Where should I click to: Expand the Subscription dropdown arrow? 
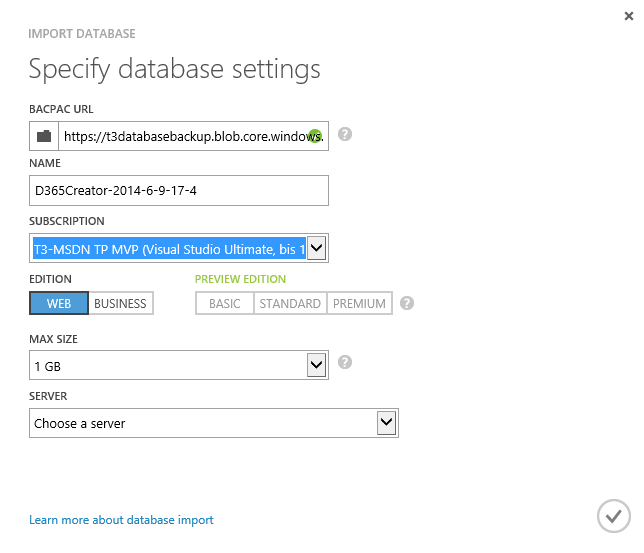(x=316, y=247)
